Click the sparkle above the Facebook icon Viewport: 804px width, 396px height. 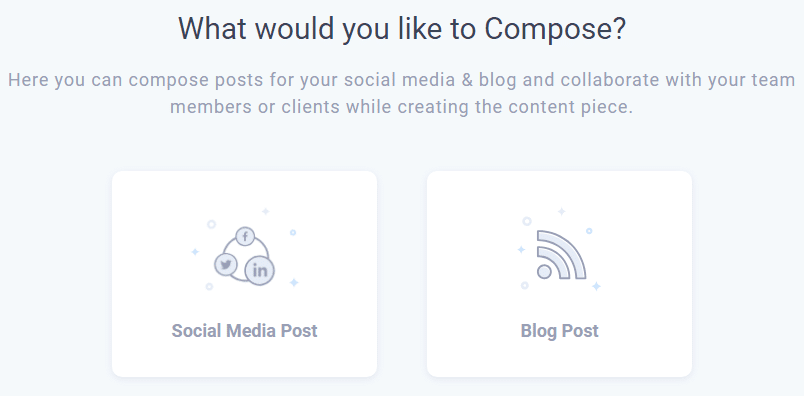click(266, 211)
